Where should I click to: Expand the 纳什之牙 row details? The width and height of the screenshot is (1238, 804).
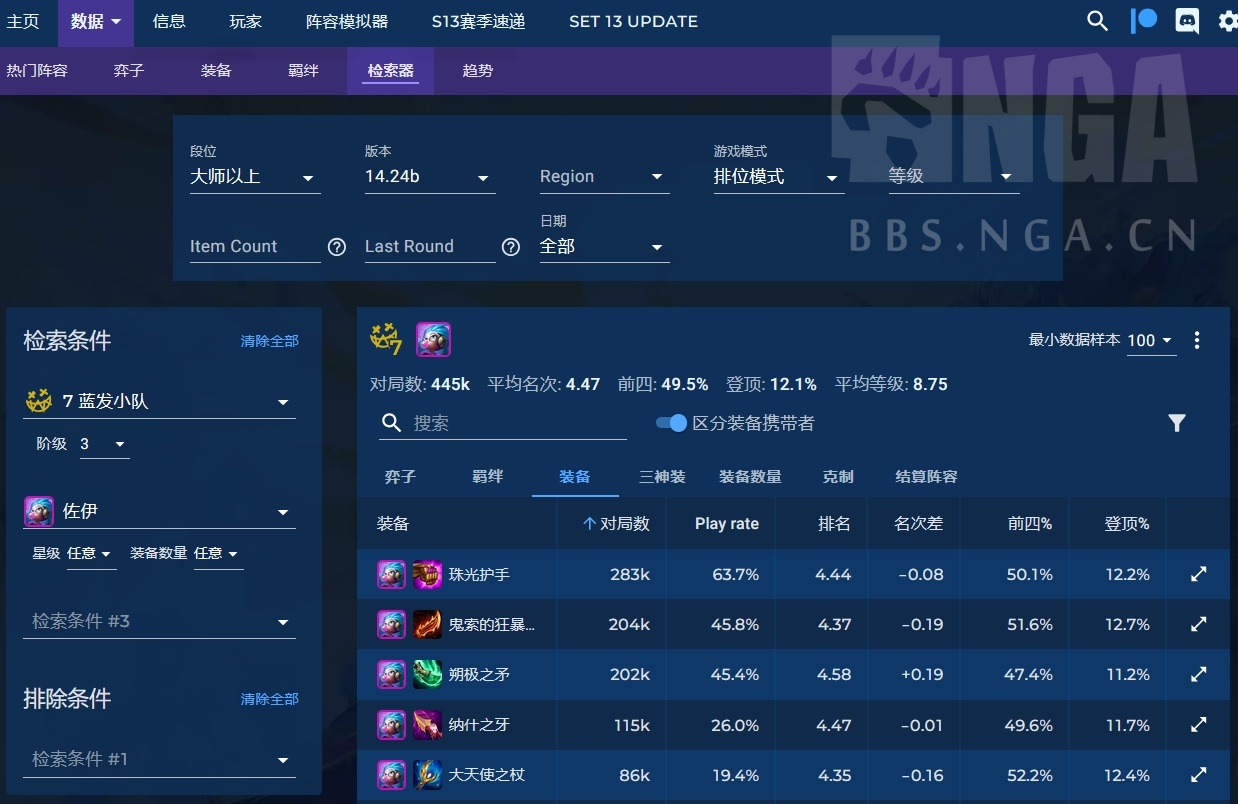pos(1198,724)
